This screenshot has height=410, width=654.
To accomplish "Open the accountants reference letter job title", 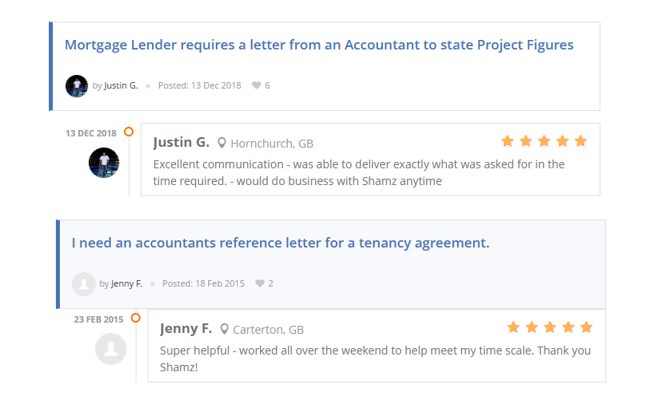I will pyautogui.click(x=280, y=243).
